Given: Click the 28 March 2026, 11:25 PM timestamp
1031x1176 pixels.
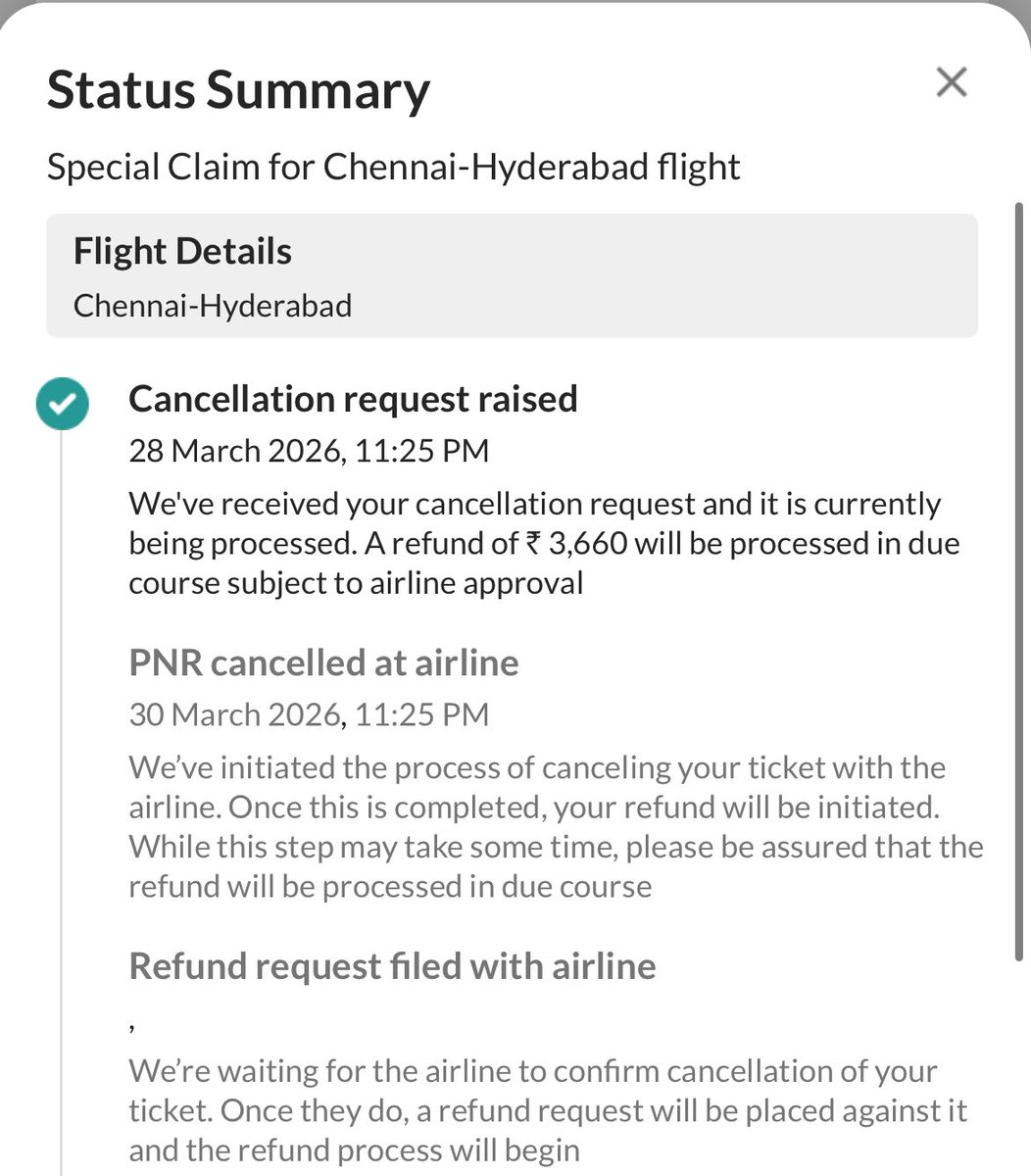Looking at the screenshot, I should [x=309, y=451].
